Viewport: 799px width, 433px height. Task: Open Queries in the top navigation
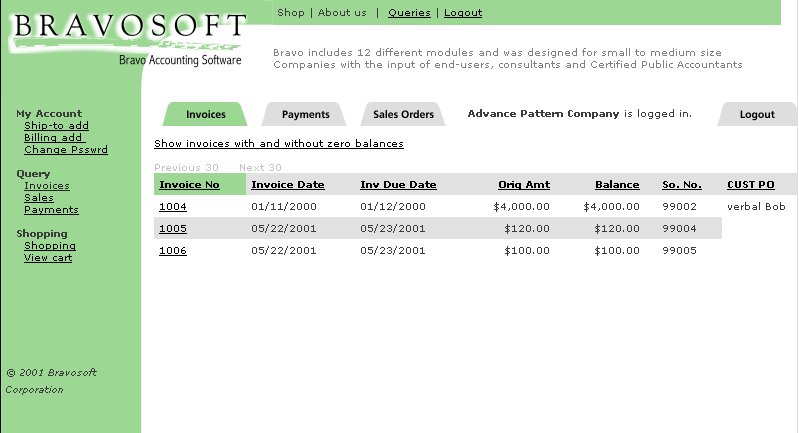coord(409,13)
